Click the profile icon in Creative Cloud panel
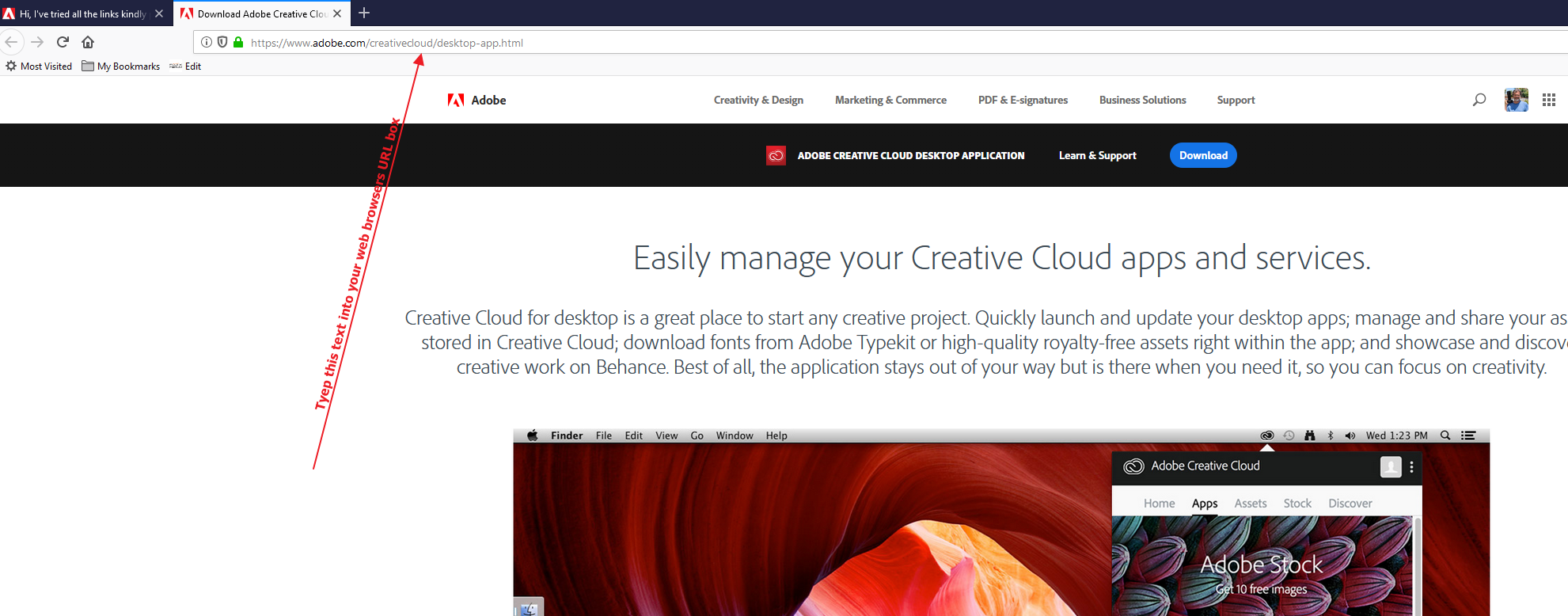This screenshot has height=616, width=1568. tap(1391, 467)
